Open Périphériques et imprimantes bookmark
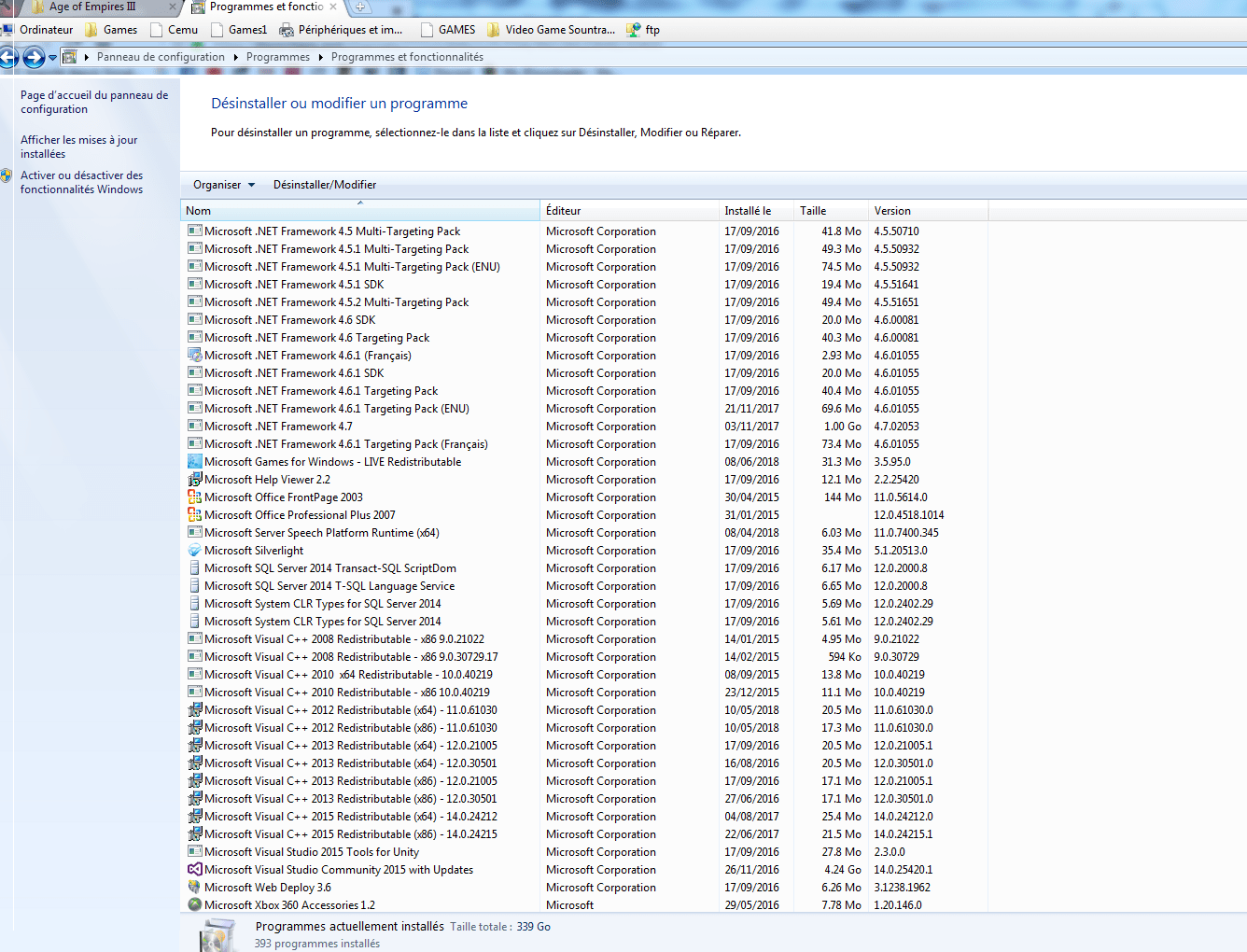Image resolution: width=1247 pixels, height=952 pixels. point(342,30)
